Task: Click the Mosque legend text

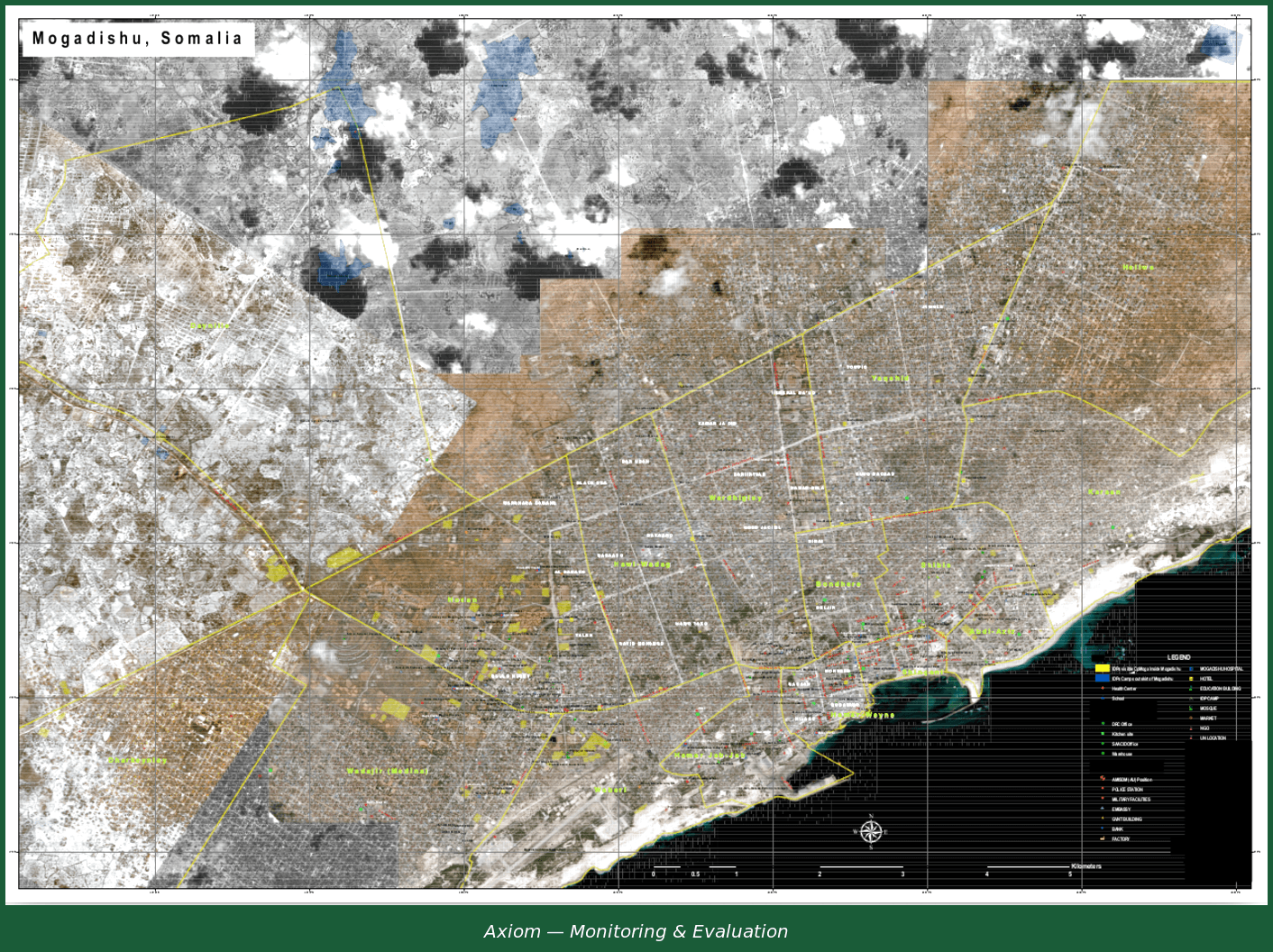Action: [x=1208, y=709]
